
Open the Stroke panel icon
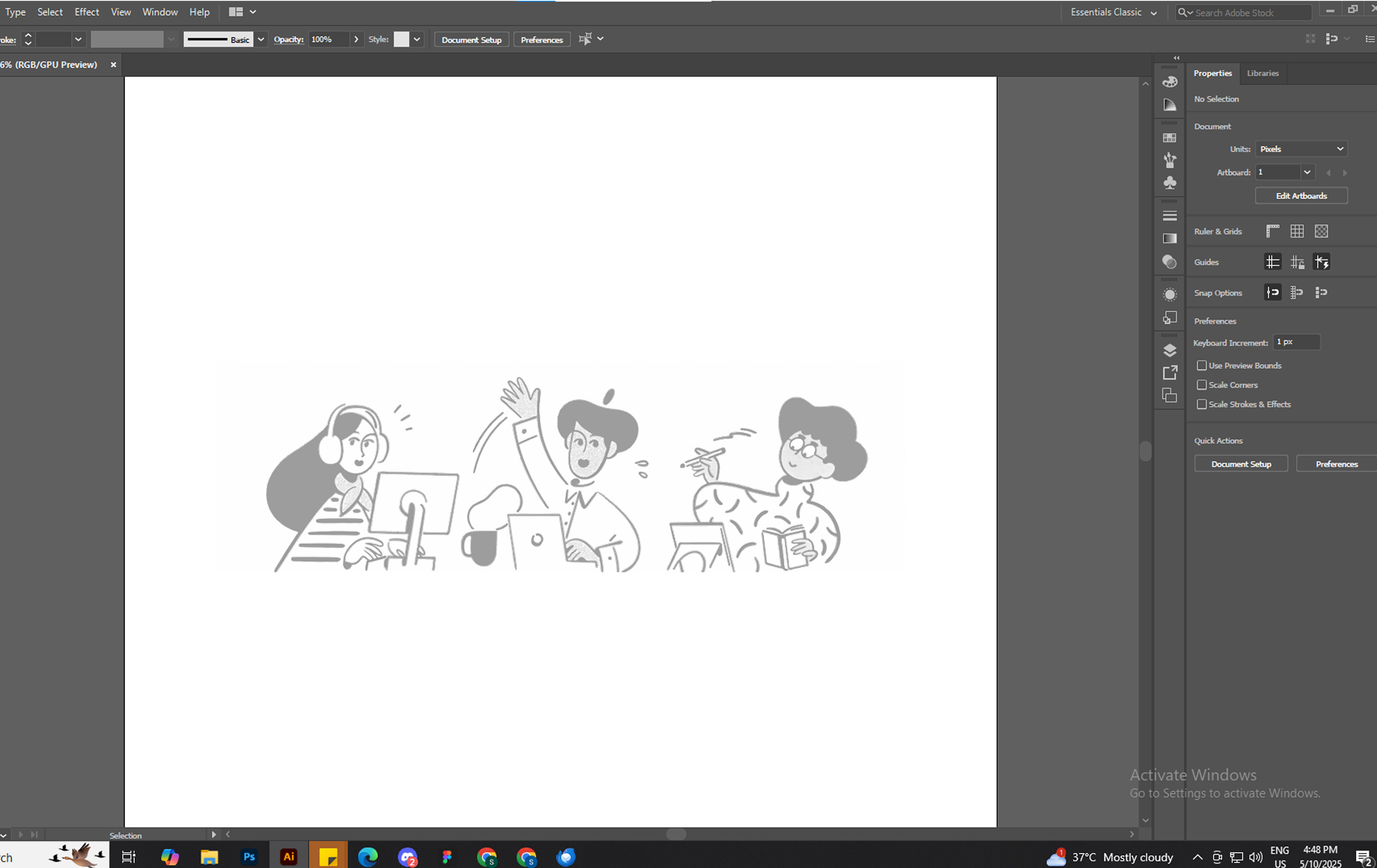1170,216
